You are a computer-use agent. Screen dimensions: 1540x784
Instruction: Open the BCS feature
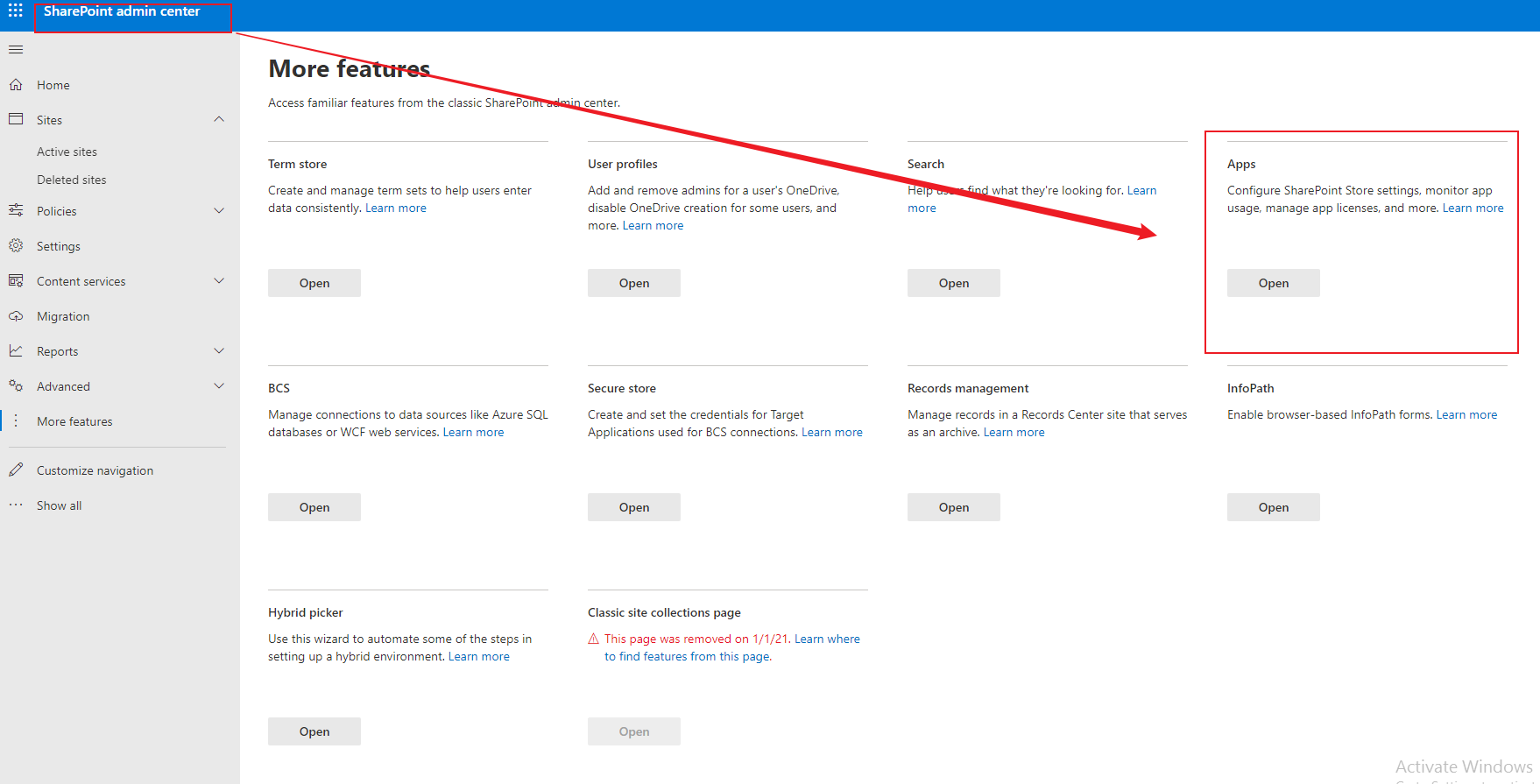(314, 507)
